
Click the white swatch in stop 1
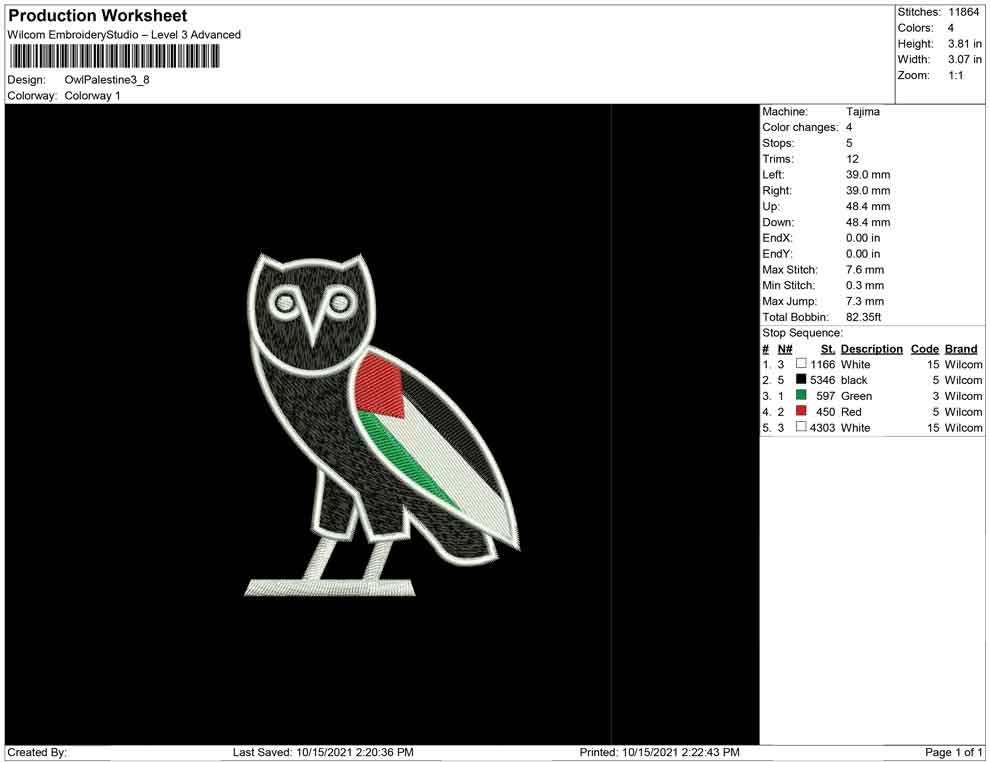point(801,364)
